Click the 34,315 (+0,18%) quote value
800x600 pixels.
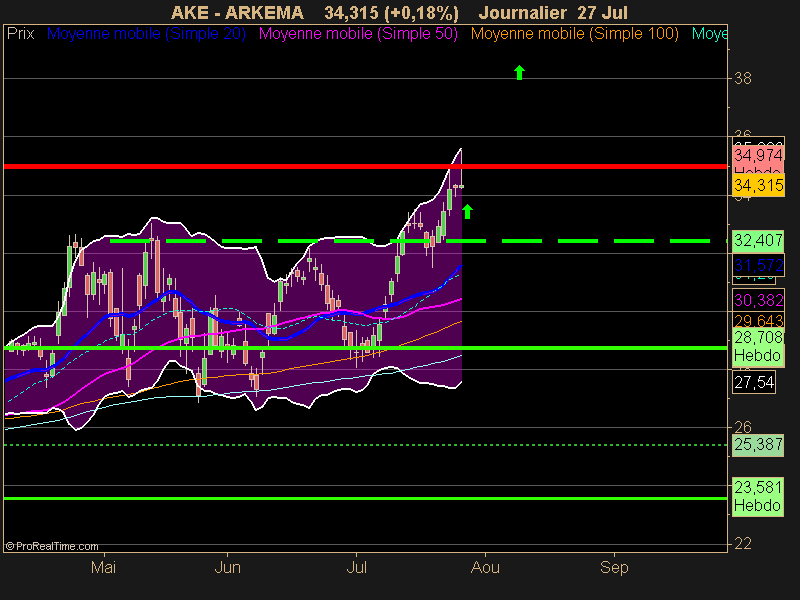pos(391,13)
